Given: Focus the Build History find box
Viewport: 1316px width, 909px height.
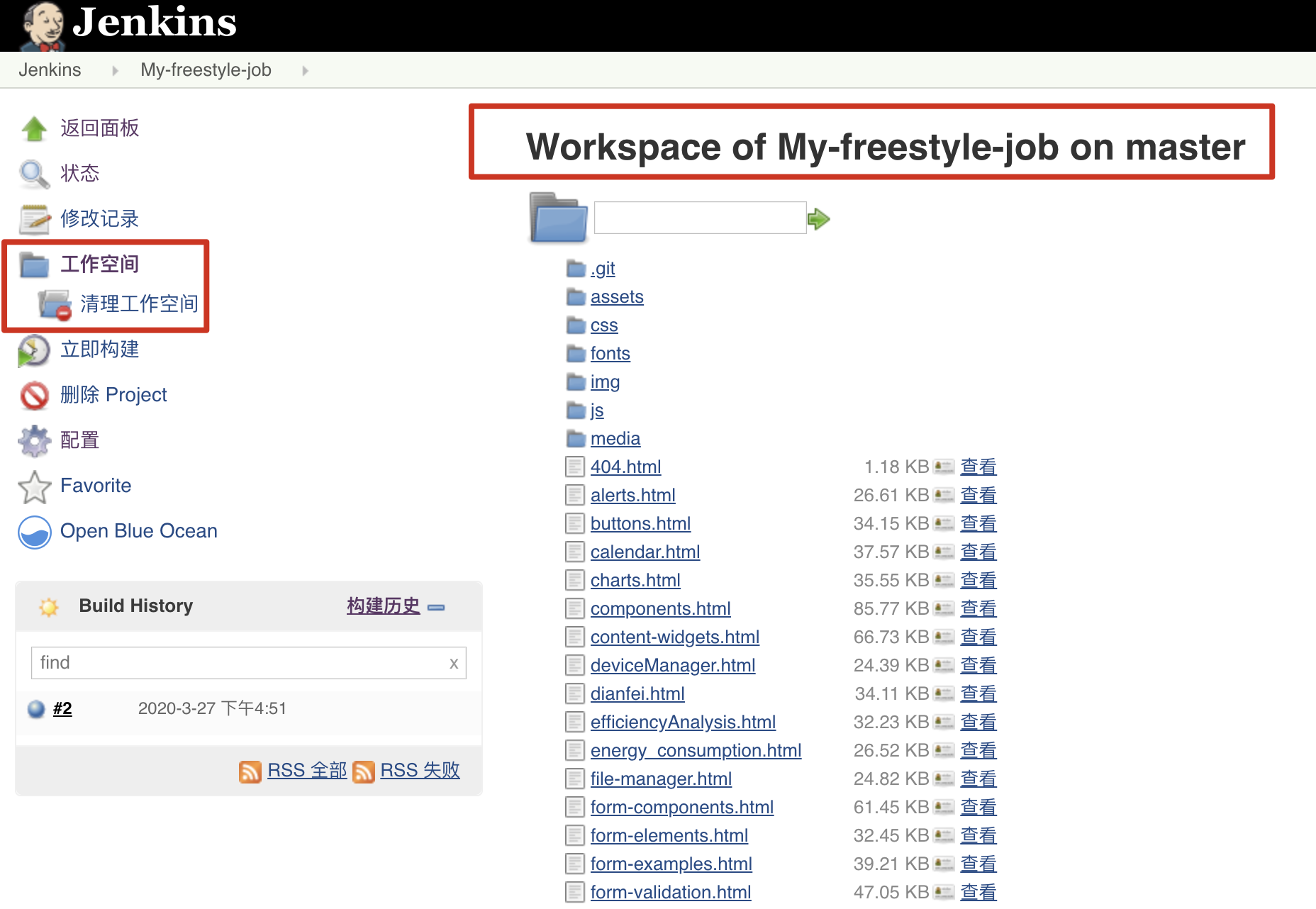Looking at the screenshot, I should 248,663.
